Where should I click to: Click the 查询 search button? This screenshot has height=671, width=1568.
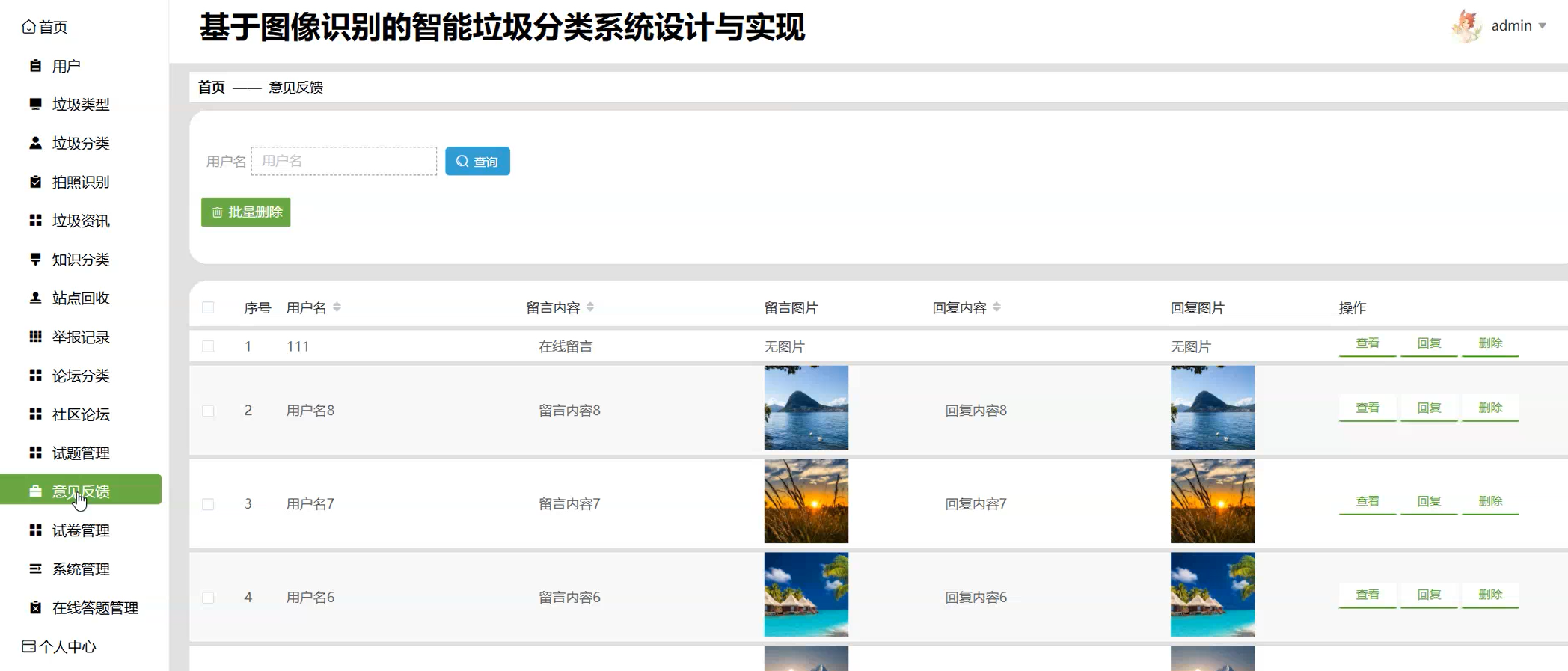[x=477, y=161]
